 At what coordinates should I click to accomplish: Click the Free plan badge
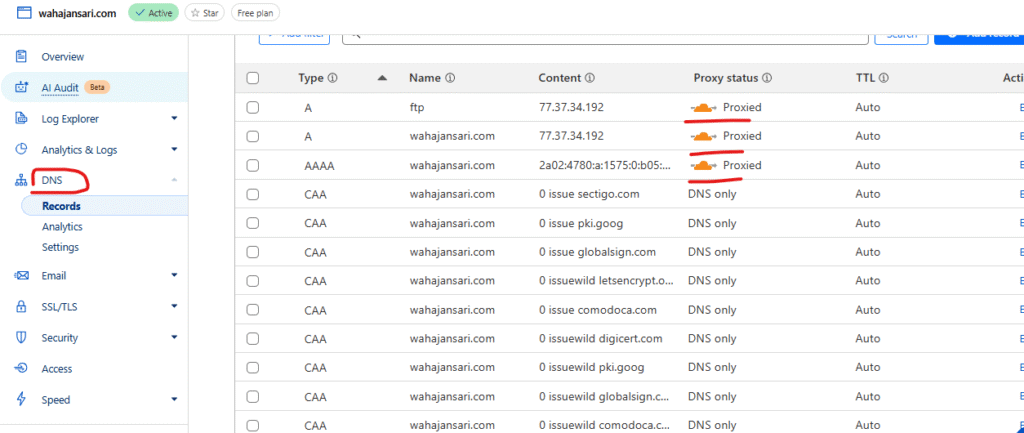tap(255, 12)
